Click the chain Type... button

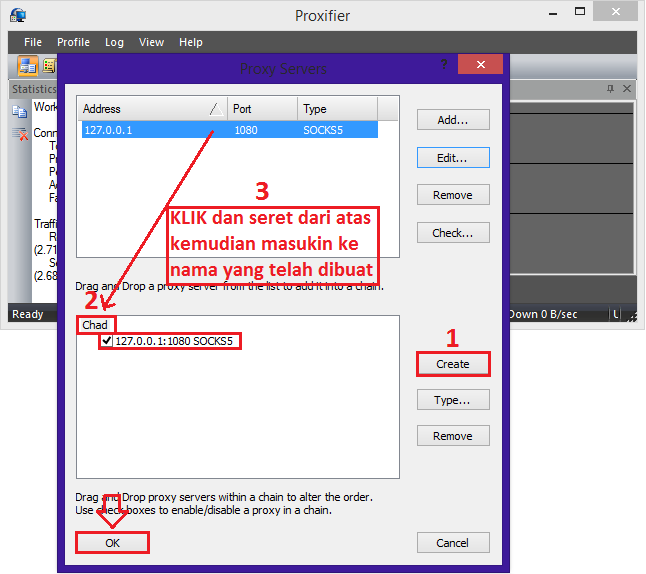tap(453, 400)
